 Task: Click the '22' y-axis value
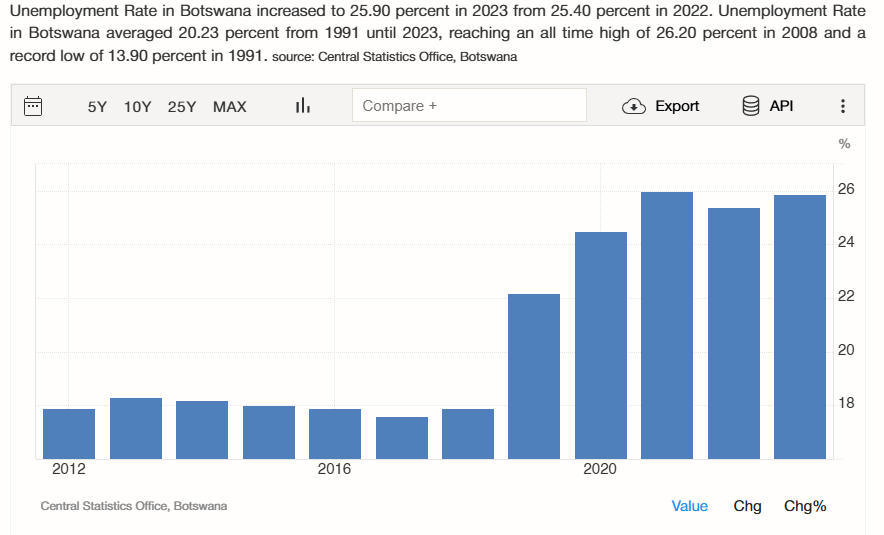[x=846, y=297]
